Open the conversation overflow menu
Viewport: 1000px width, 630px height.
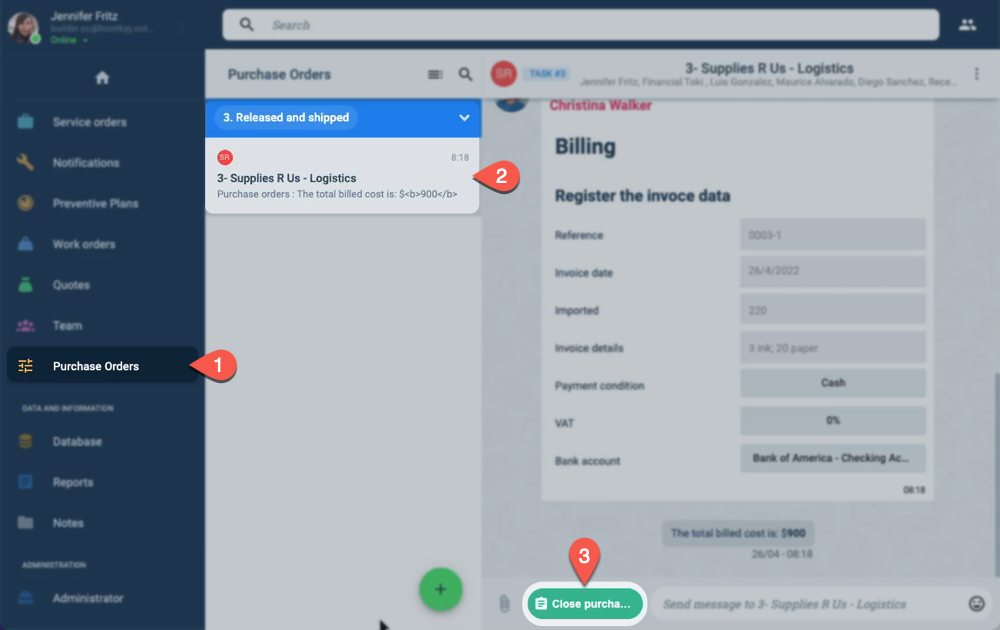(976, 74)
